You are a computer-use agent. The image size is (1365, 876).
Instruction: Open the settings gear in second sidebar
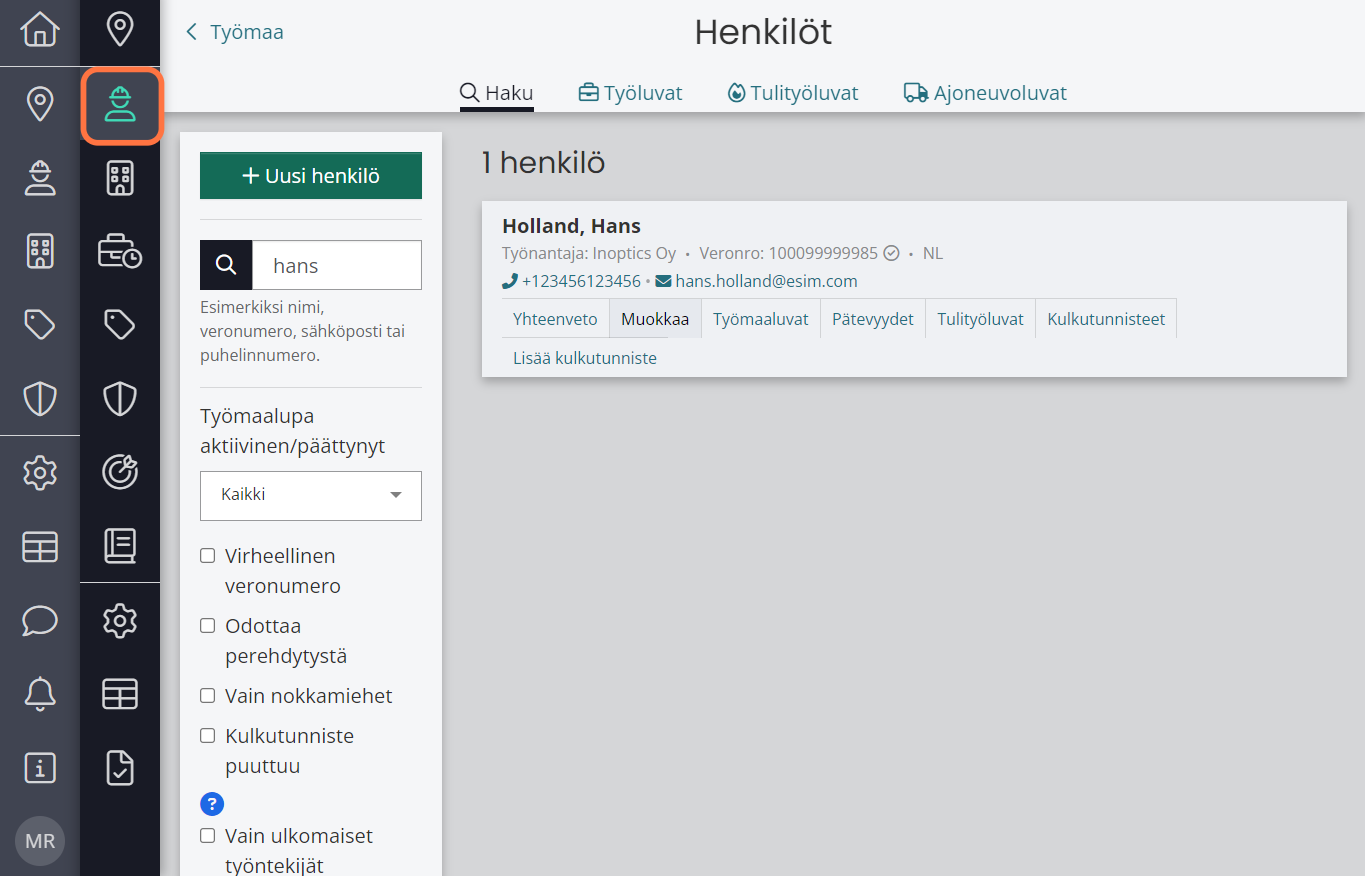point(120,620)
